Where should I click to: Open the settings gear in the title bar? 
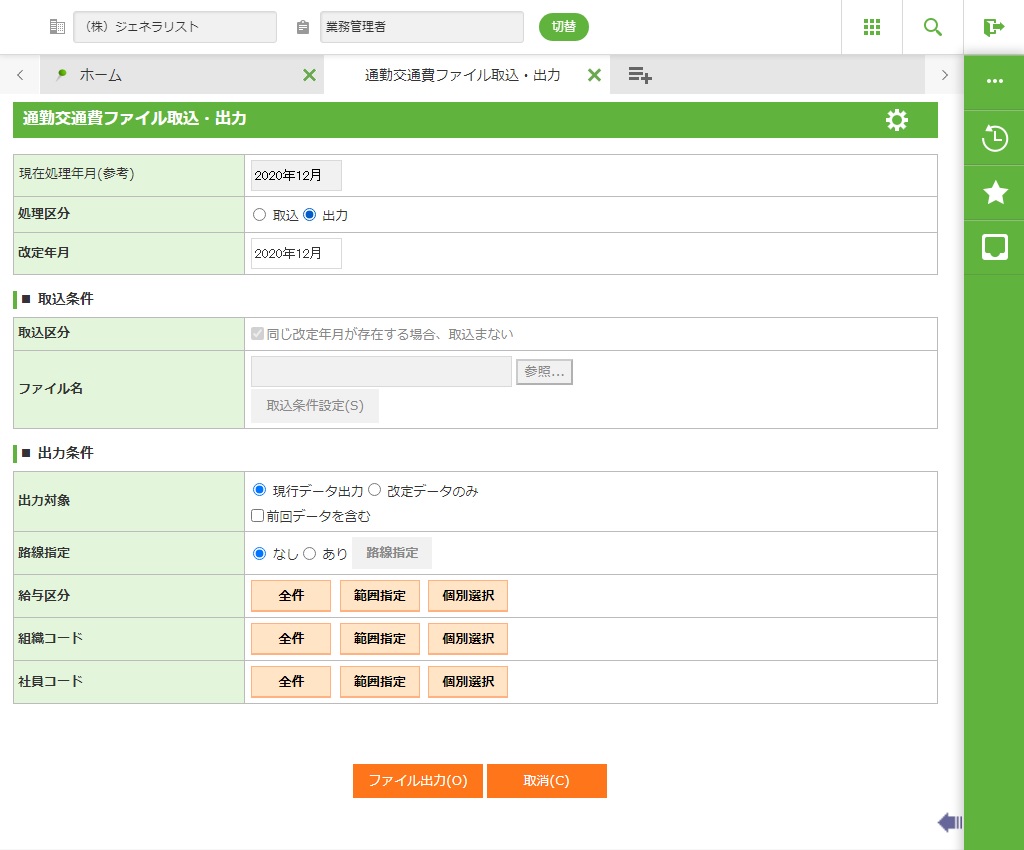[x=897, y=120]
